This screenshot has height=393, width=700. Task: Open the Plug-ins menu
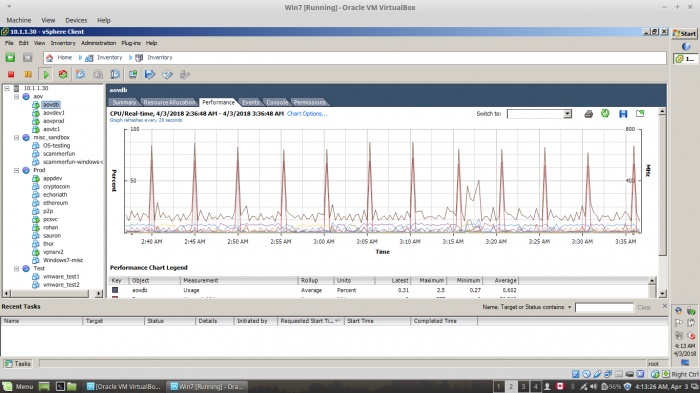coord(131,43)
